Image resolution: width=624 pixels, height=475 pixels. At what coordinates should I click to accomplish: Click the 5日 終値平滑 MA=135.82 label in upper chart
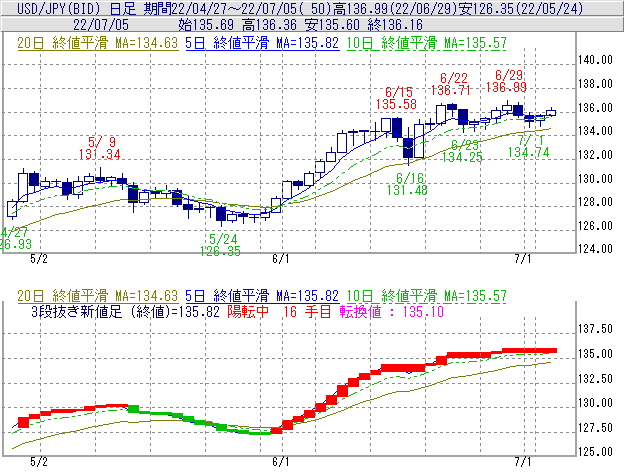click(x=262, y=43)
